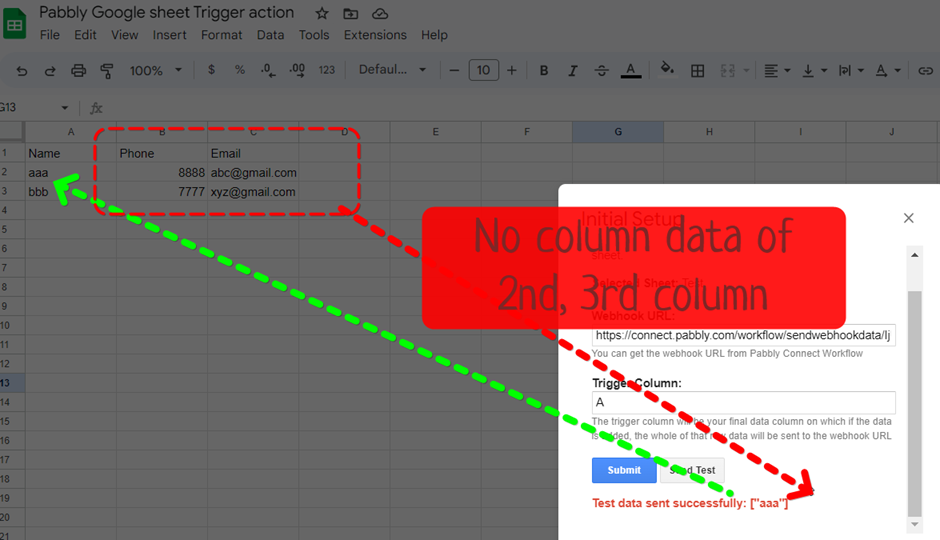Open the zoom 100% dropdown
Screen dimensions: 940x540
[x=155, y=71]
